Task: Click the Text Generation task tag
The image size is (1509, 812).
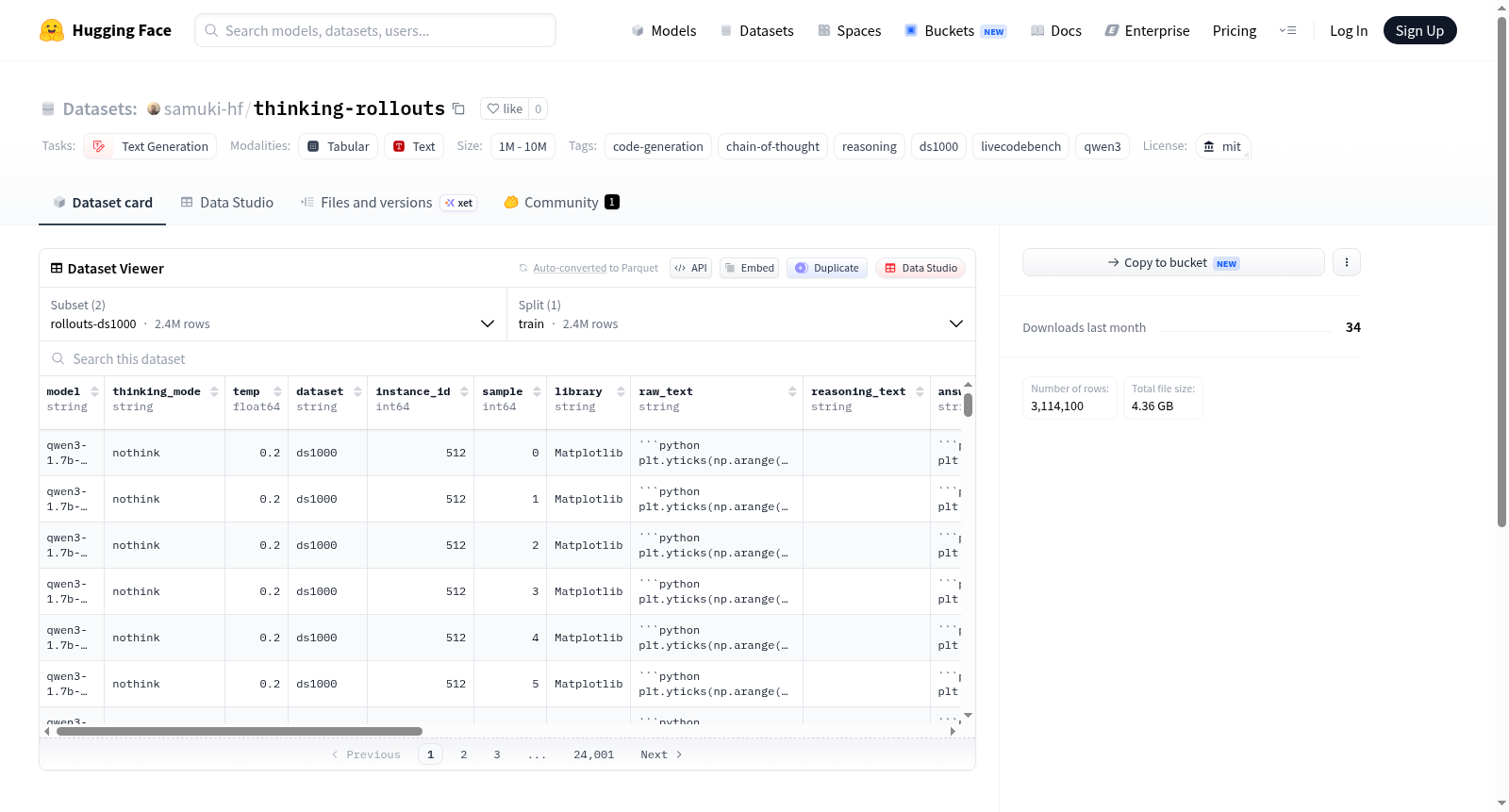Action: pyautogui.click(x=150, y=146)
